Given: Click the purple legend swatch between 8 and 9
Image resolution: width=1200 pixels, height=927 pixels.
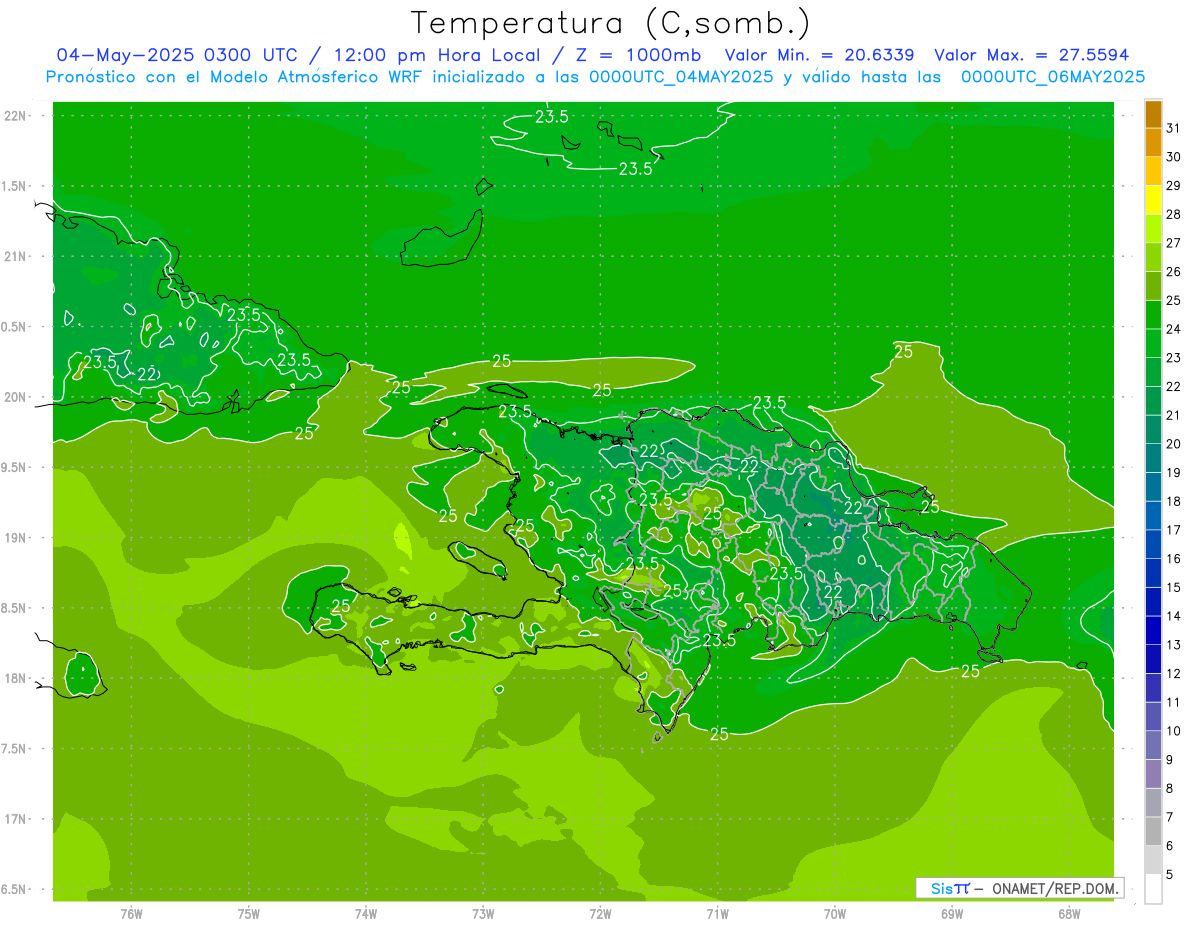Looking at the screenshot, I should tap(1153, 774).
